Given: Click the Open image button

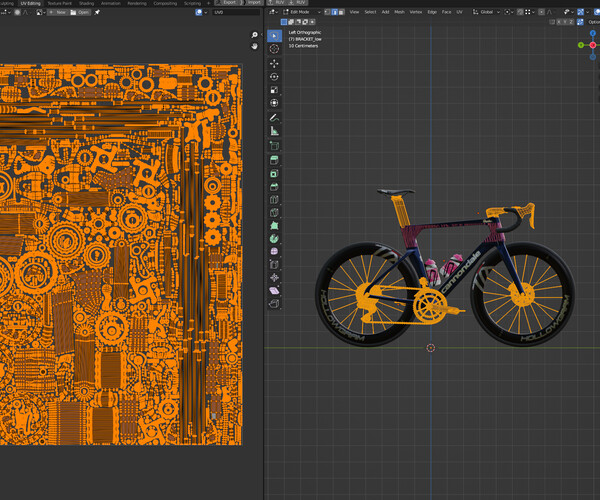Looking at the screenshot, I should coord(80,12).
